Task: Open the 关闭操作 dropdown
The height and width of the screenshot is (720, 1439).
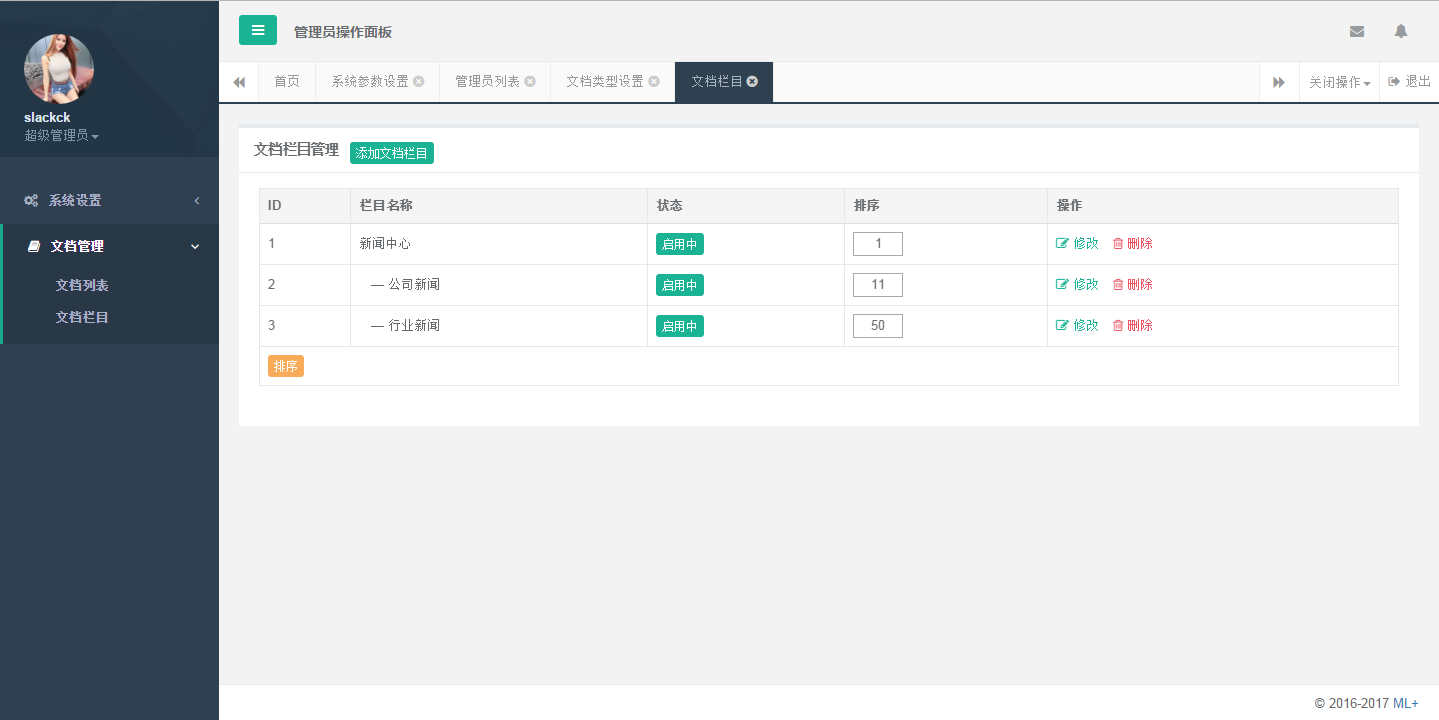Action: [1339, 82]
